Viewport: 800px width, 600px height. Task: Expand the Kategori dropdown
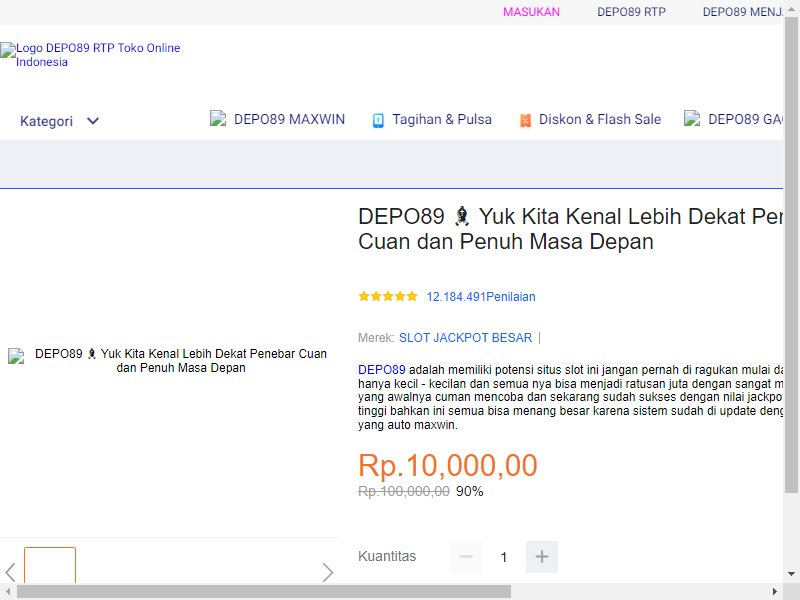(59, 121)
